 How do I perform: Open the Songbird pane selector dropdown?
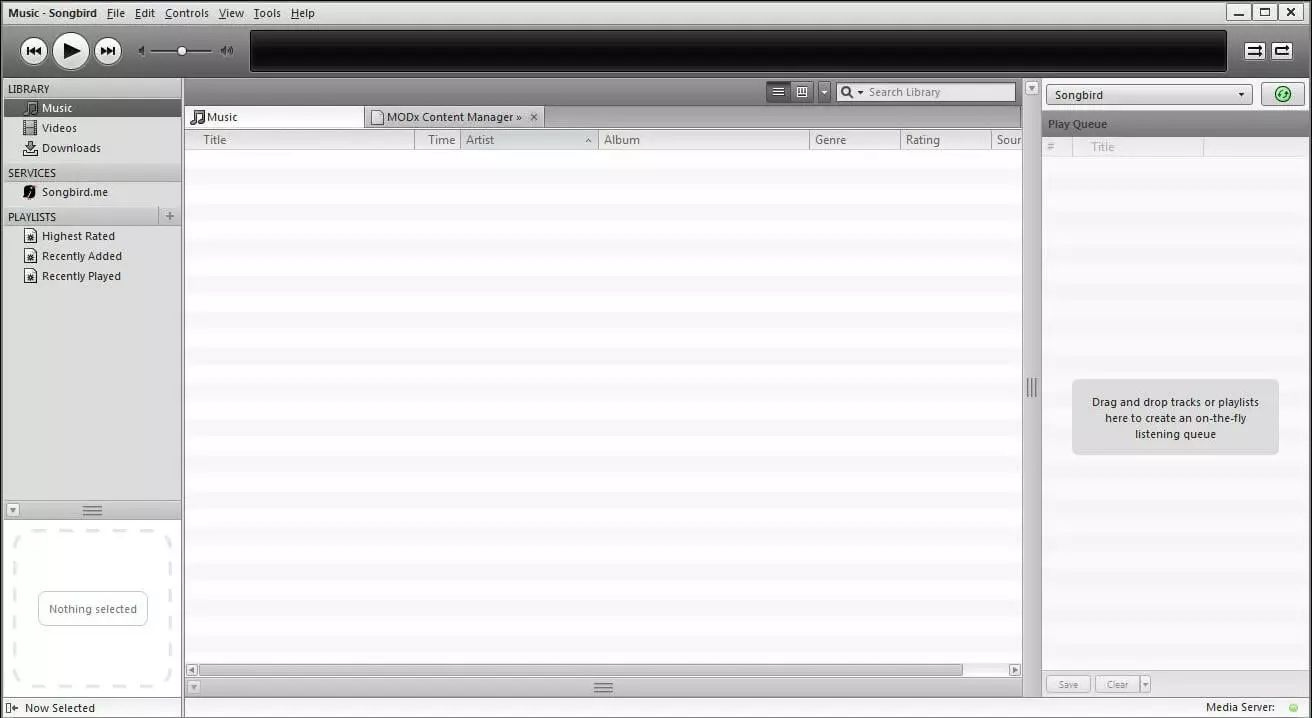[1149, 95]
